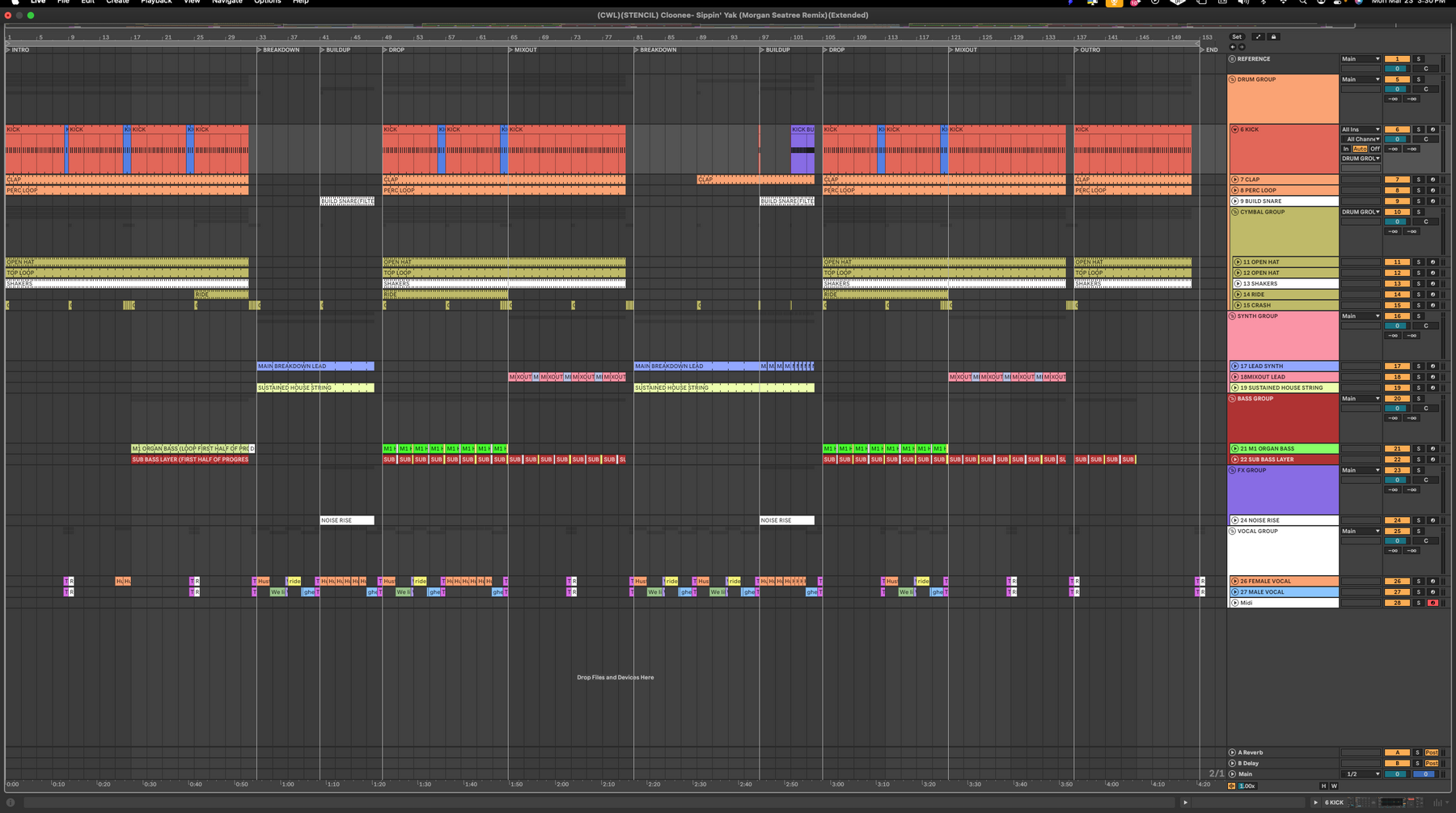Unfold the 9 BUILD SNARE track
The width and height of the screenshot is (1456, 813).
tap(1235, 201)
